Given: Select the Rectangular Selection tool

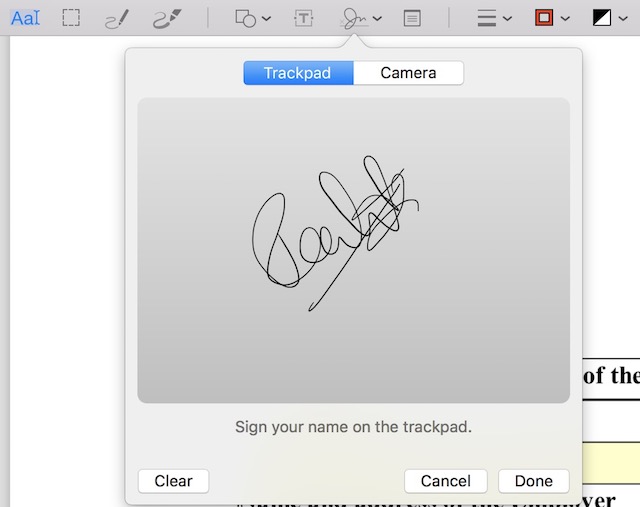Looking at the screenshot, I should tap(71, 18).
